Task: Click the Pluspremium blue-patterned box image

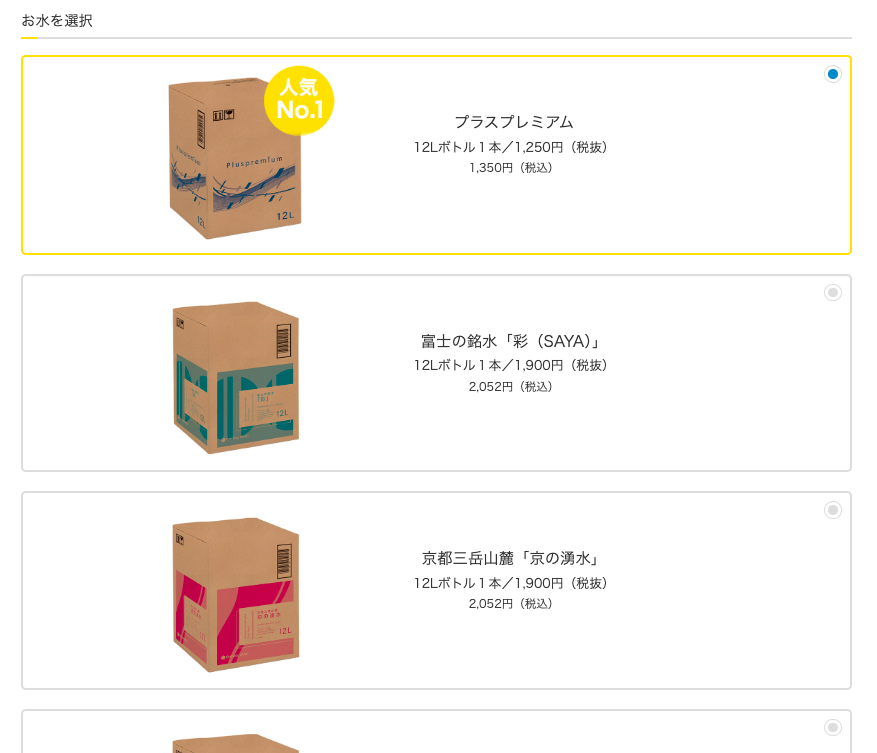Action: [235, 158]
